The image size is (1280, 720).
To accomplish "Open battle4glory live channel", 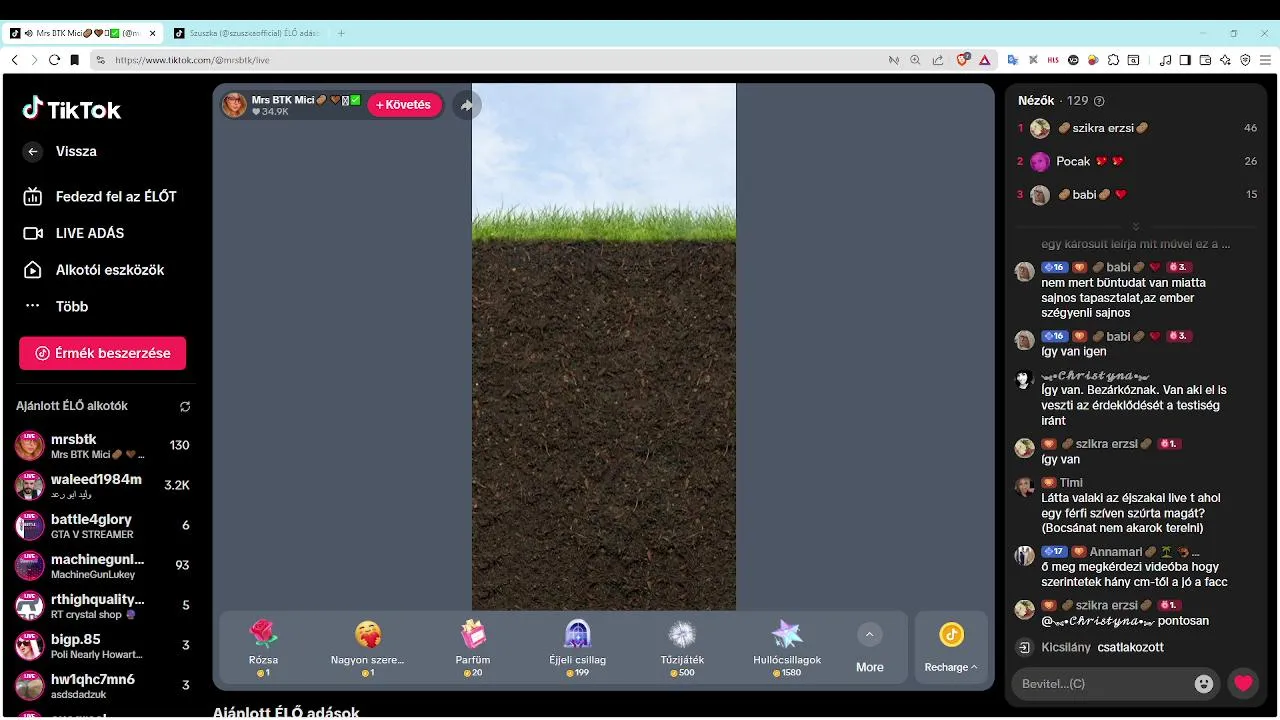I will coord(103,526).
